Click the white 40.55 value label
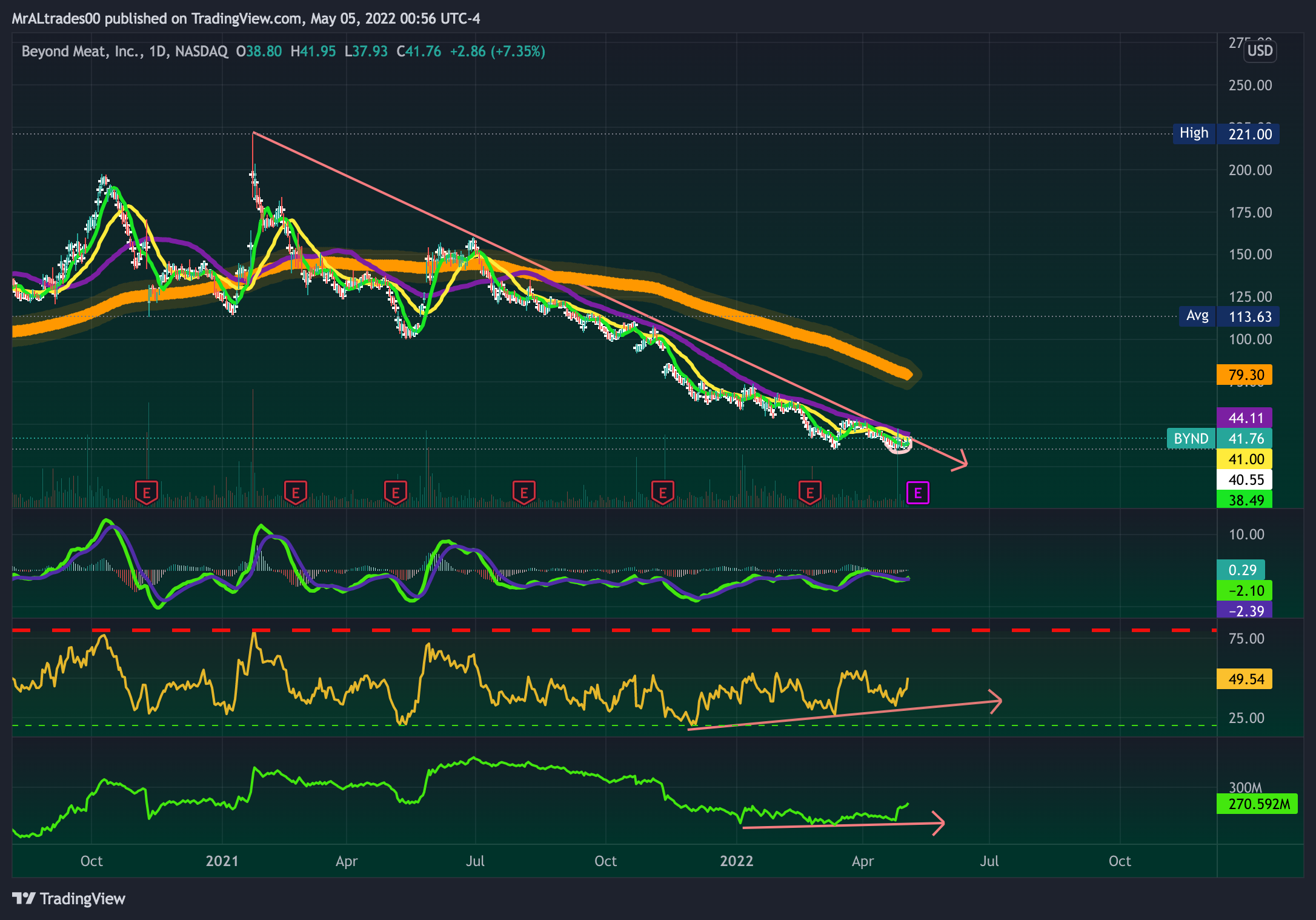Screen dimensions: 1316x920 (x=1245, y=479)
